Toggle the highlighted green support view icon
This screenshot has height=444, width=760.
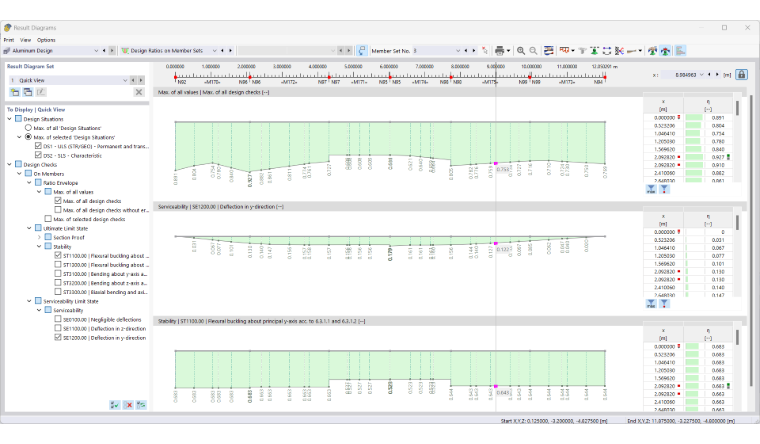(665, 50)
